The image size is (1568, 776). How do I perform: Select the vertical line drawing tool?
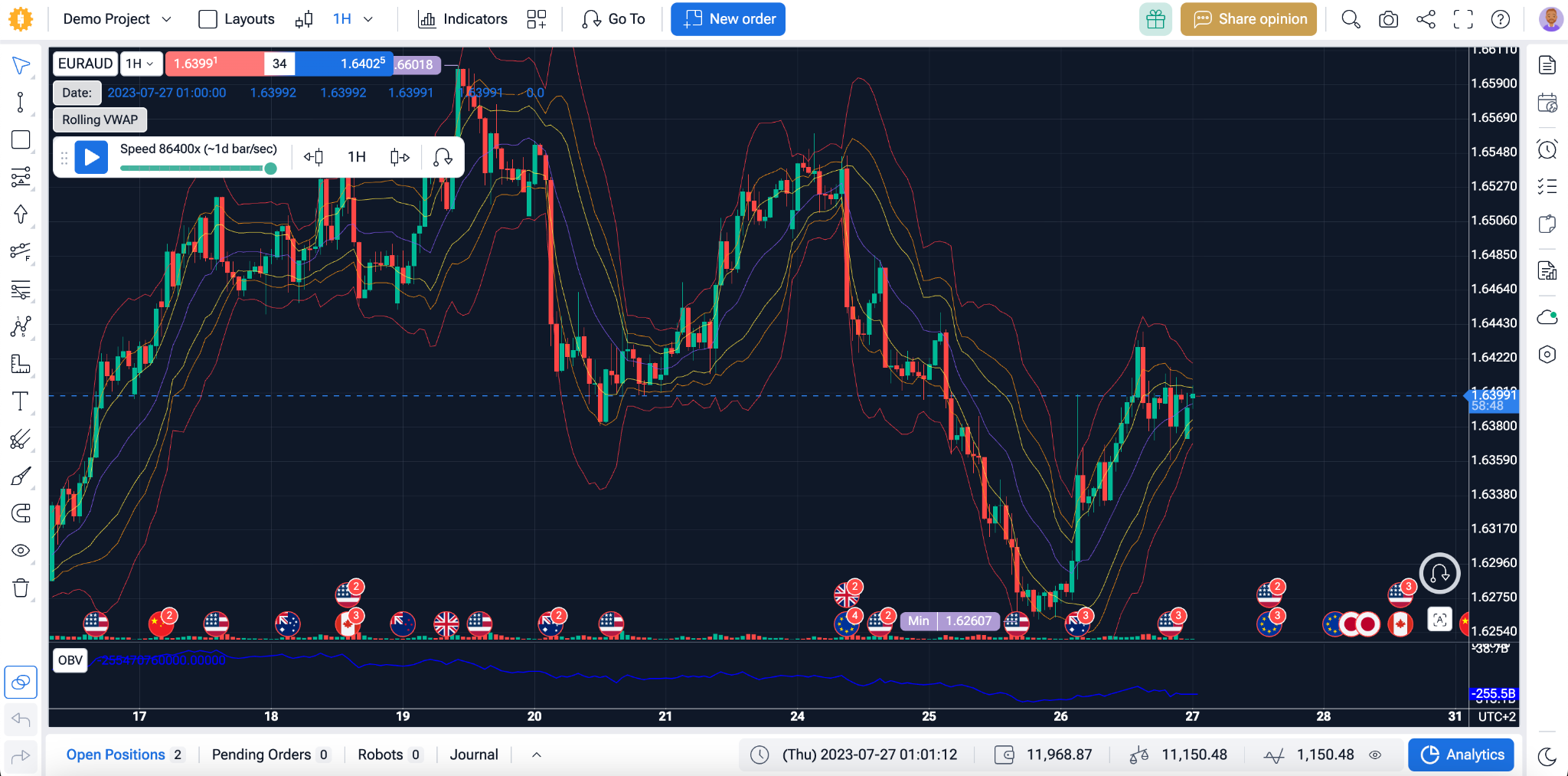point(21,102)
